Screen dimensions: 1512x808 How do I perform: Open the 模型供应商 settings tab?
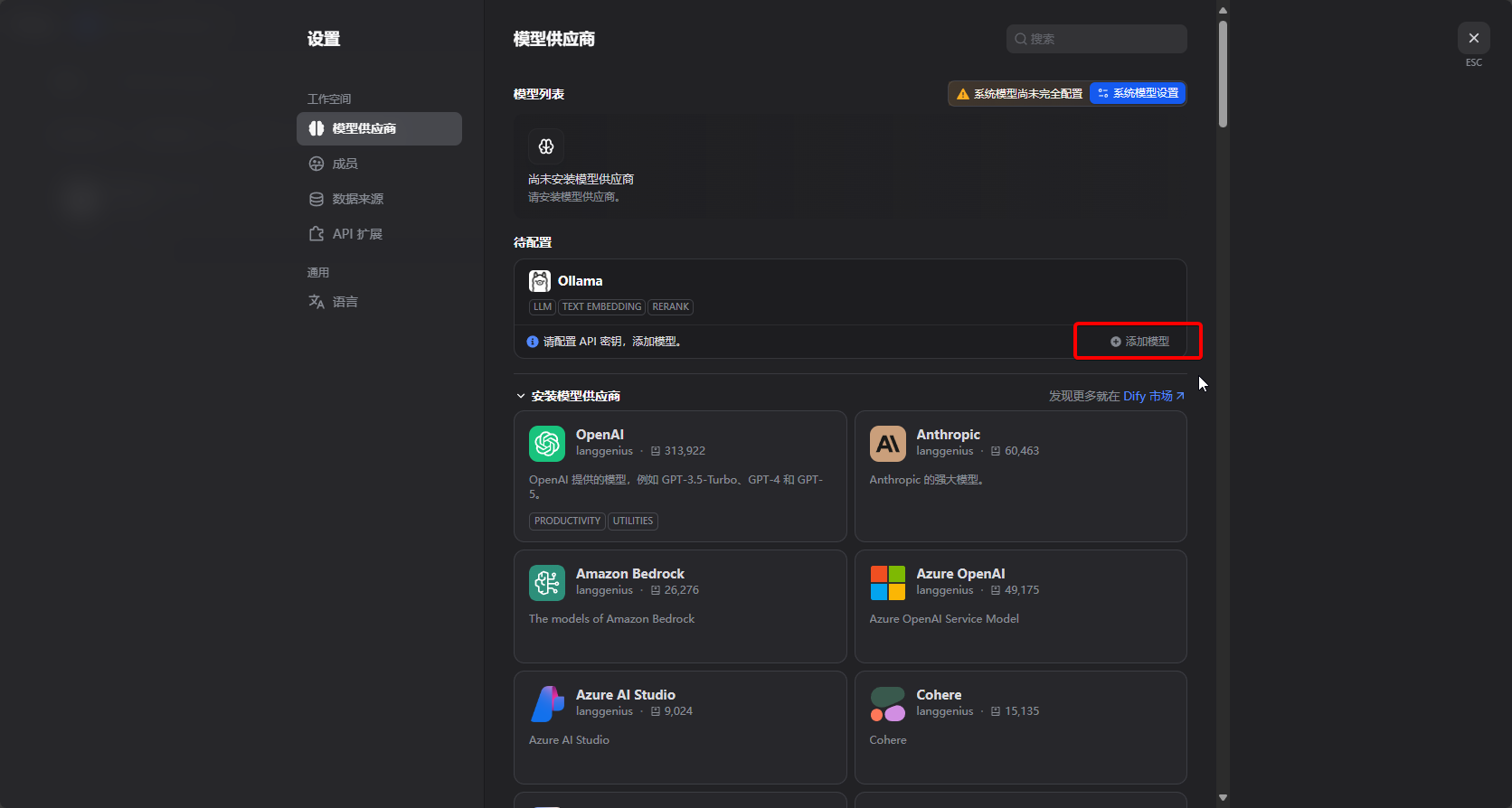tap(379, 128)
